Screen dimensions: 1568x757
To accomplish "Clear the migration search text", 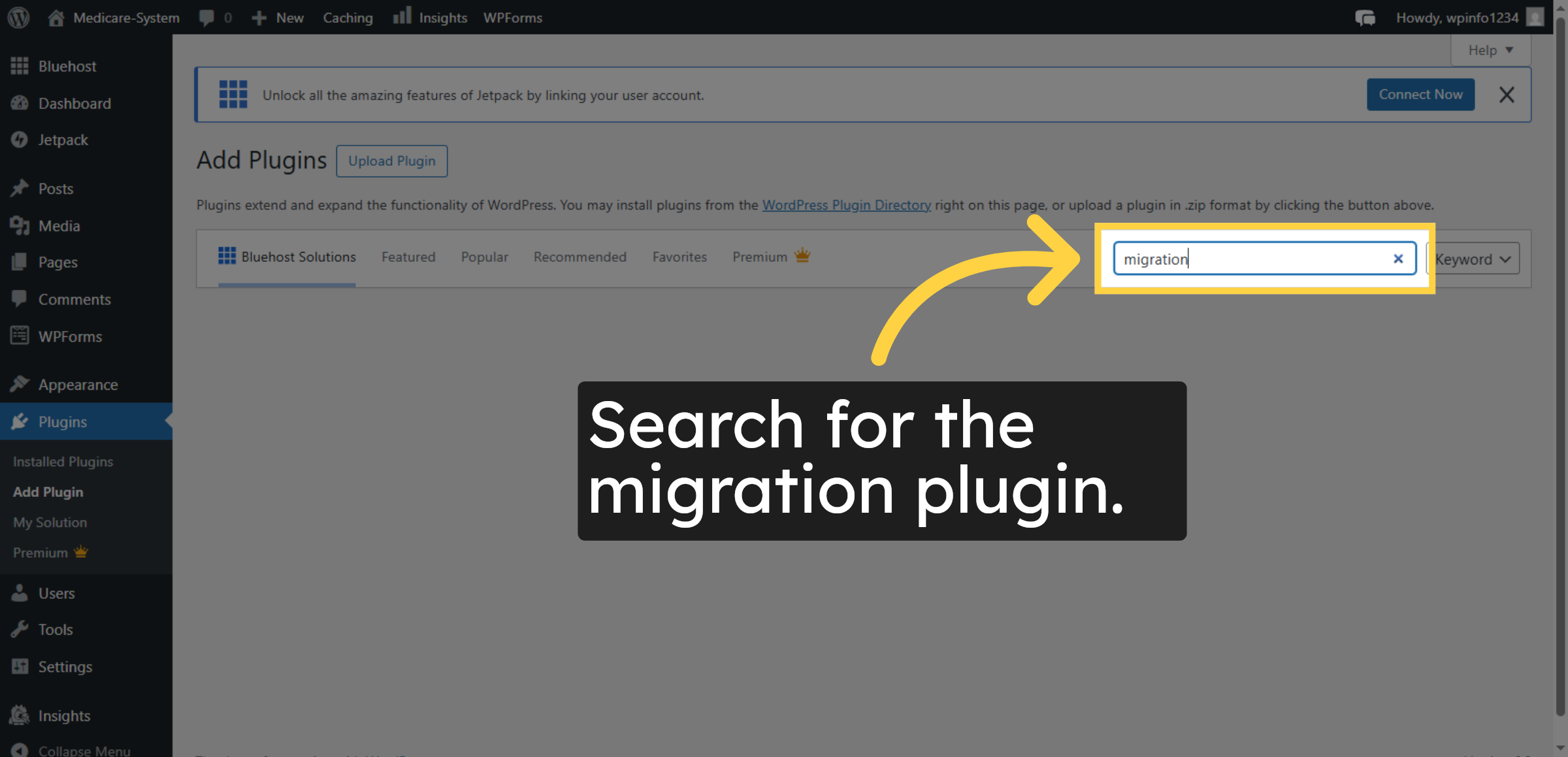I will coord(1398,258).
